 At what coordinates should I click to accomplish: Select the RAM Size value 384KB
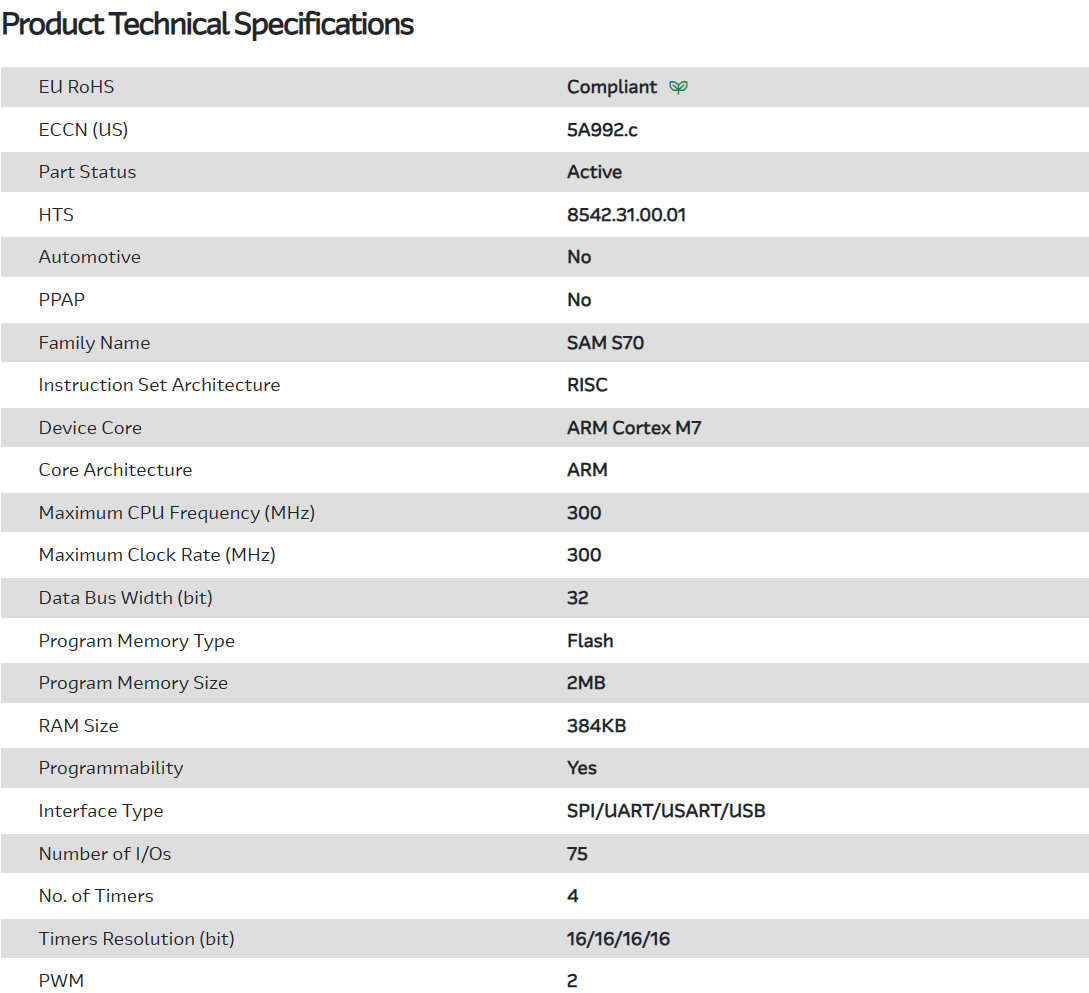(x=596, y=726)
